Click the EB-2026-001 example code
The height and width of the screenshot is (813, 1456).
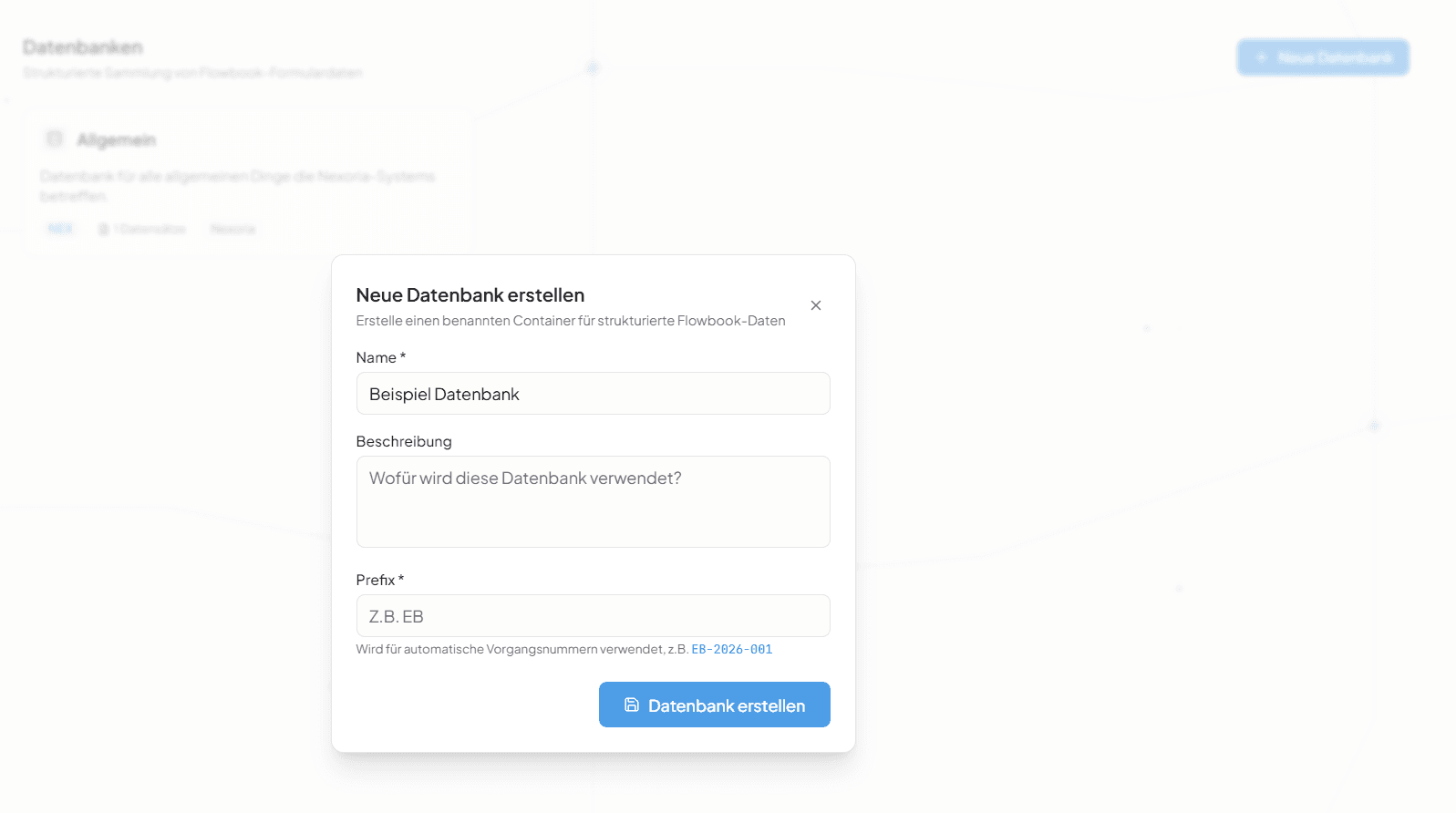[731, 650]
